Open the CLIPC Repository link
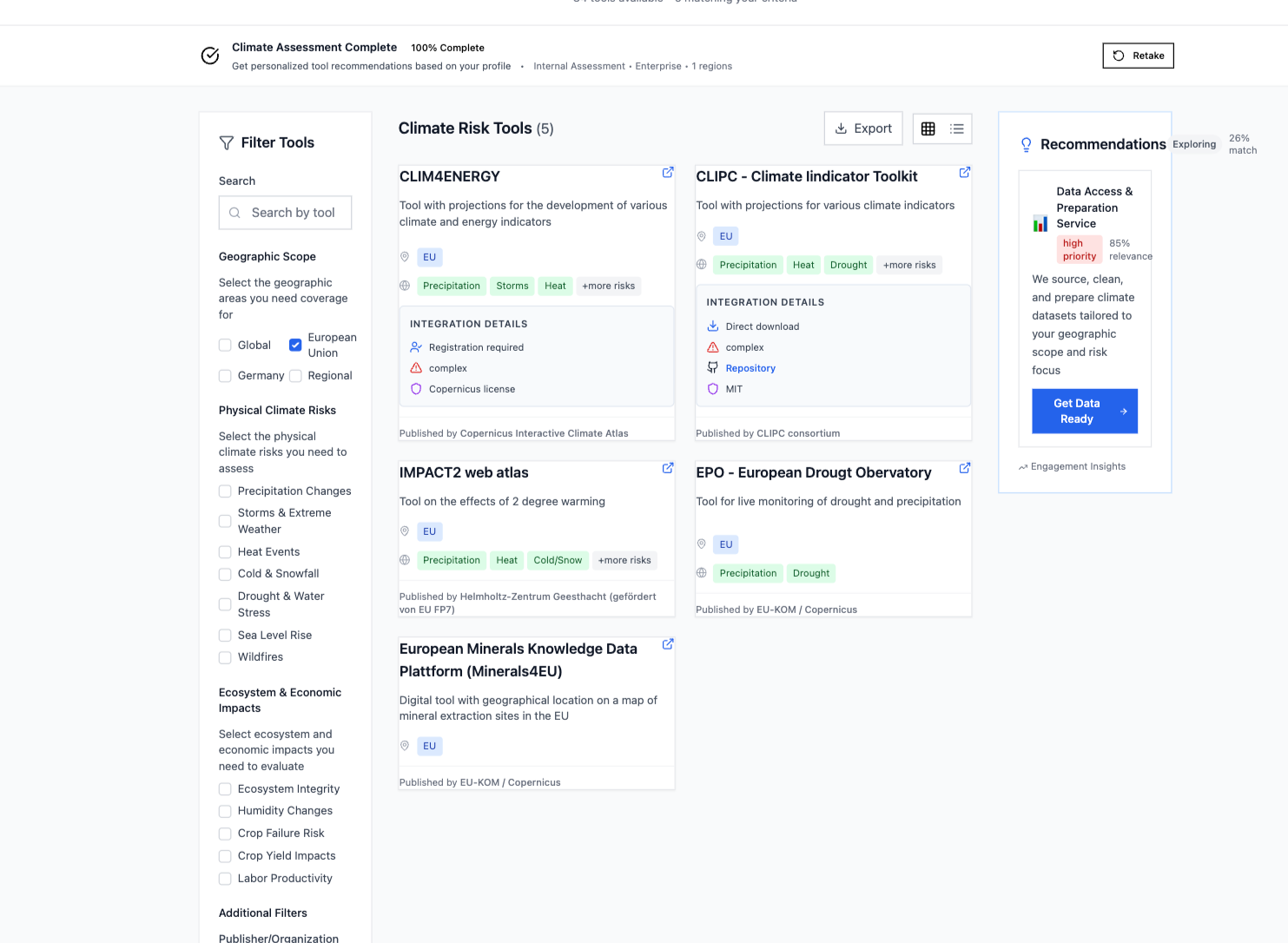 pos(750,368)
